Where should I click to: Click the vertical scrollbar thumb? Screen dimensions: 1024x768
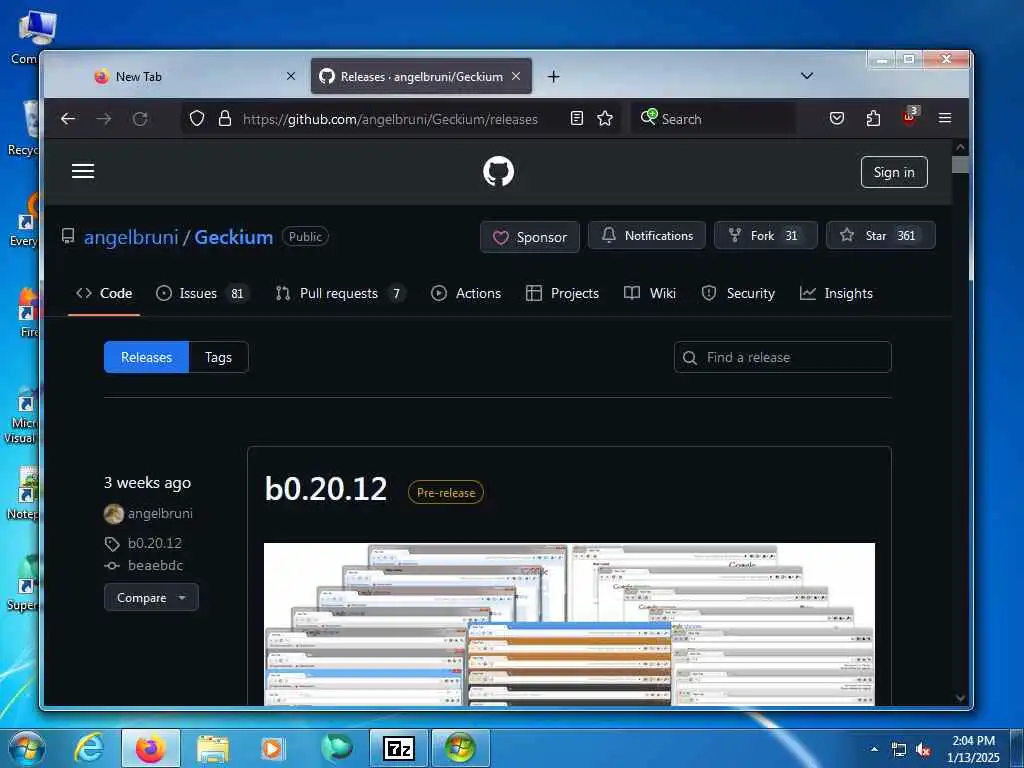pyautogui.click(x=959, y=165)
